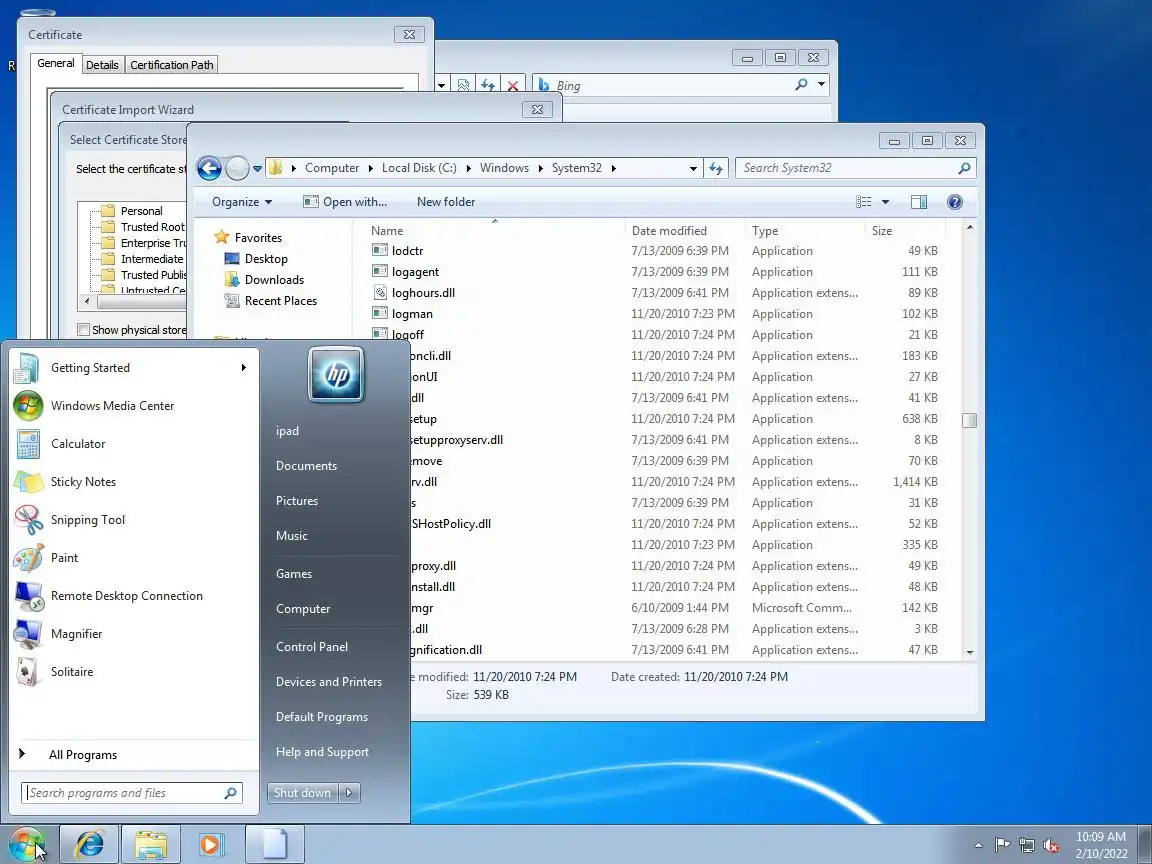Screen dimensions: 1152x864
Task: Open Bing search provider dropdown
Action: point(821,84)
